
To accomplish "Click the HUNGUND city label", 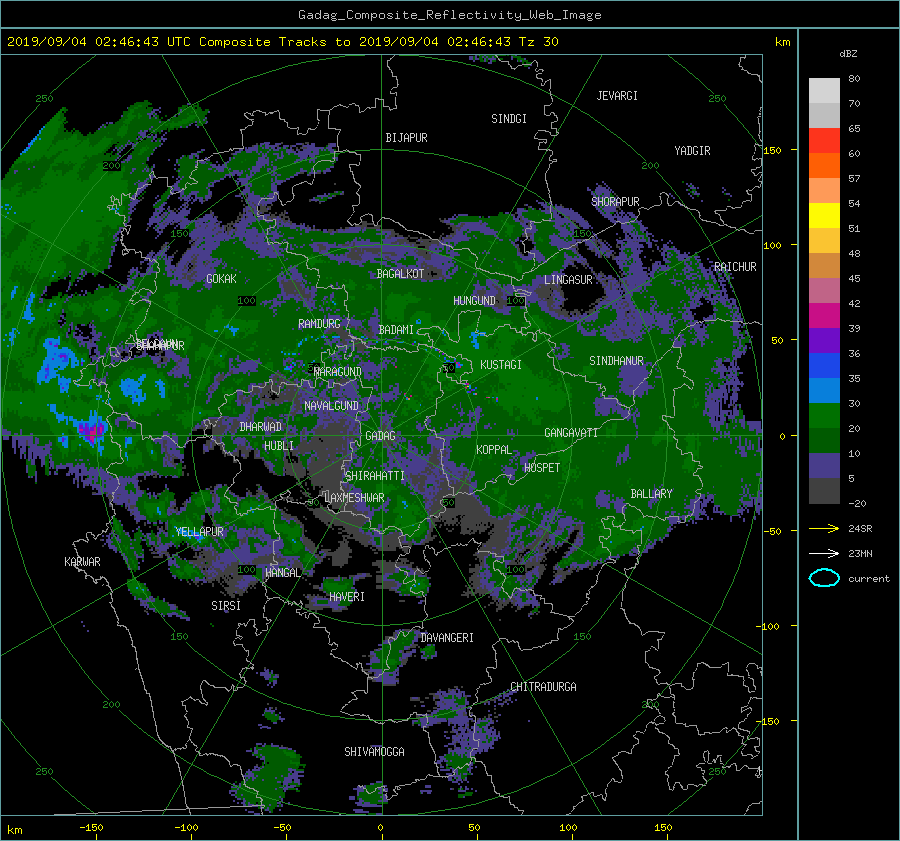I will tap(474, 300).
